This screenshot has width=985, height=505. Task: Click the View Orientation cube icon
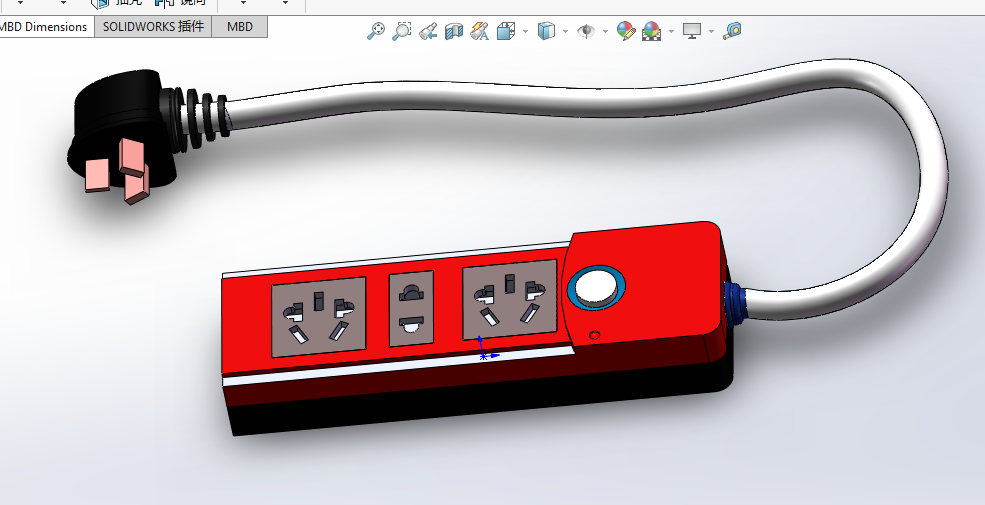(506, 31)
